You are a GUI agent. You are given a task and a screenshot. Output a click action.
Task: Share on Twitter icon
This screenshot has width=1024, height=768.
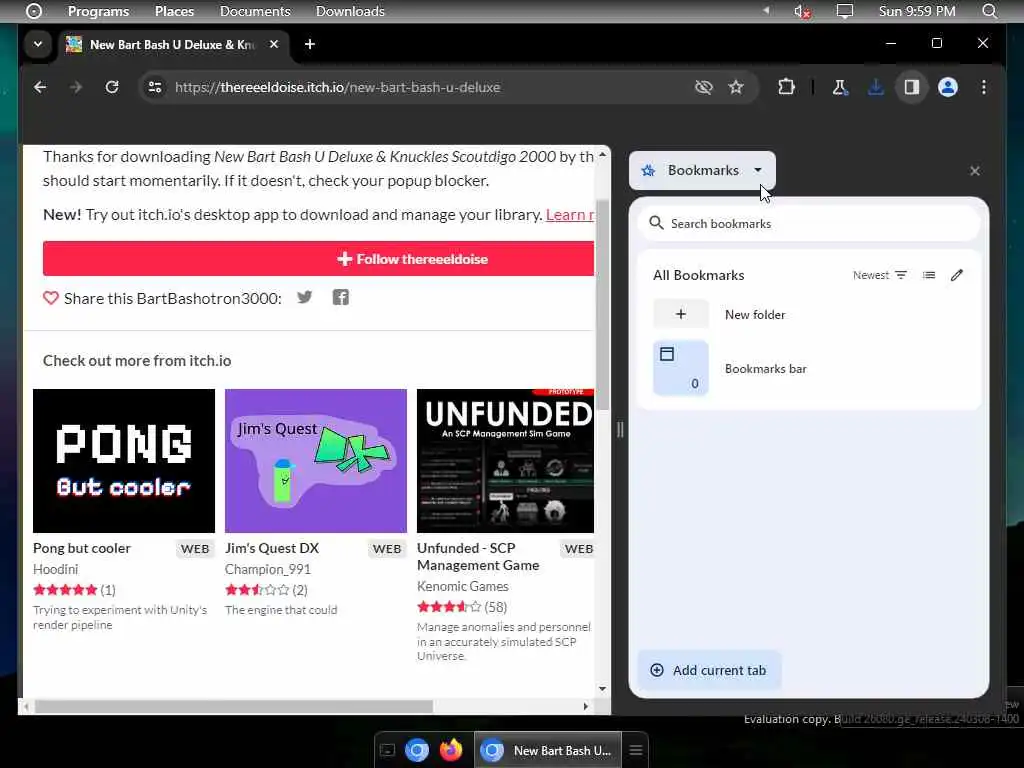(304, 298)
